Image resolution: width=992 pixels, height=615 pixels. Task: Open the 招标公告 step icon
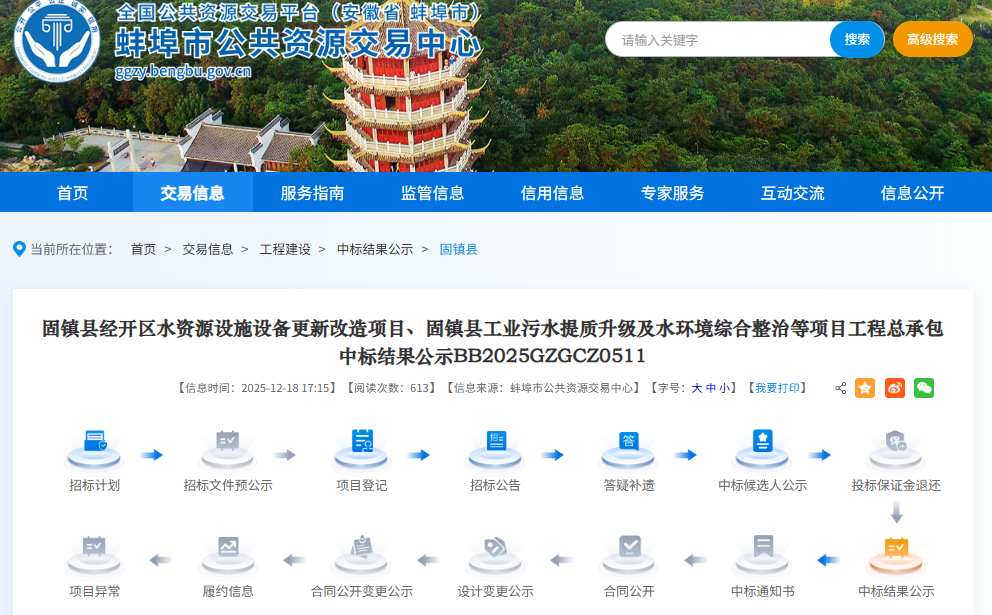(495, 448)
